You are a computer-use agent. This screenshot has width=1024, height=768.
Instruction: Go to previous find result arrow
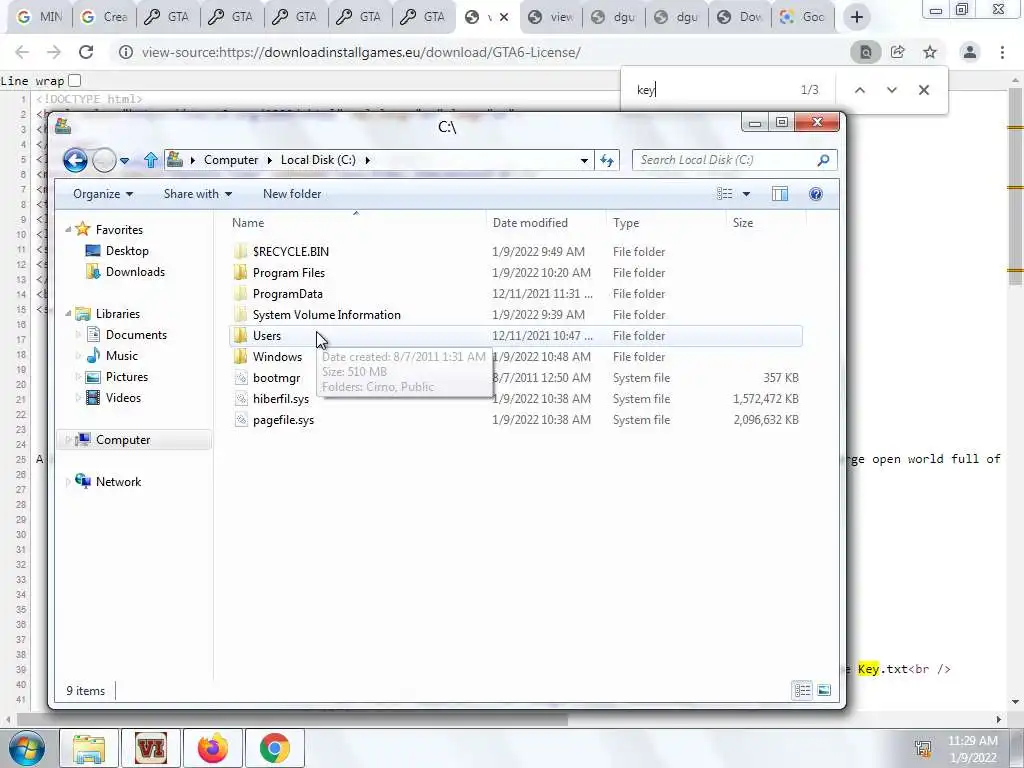coord(860,90)
